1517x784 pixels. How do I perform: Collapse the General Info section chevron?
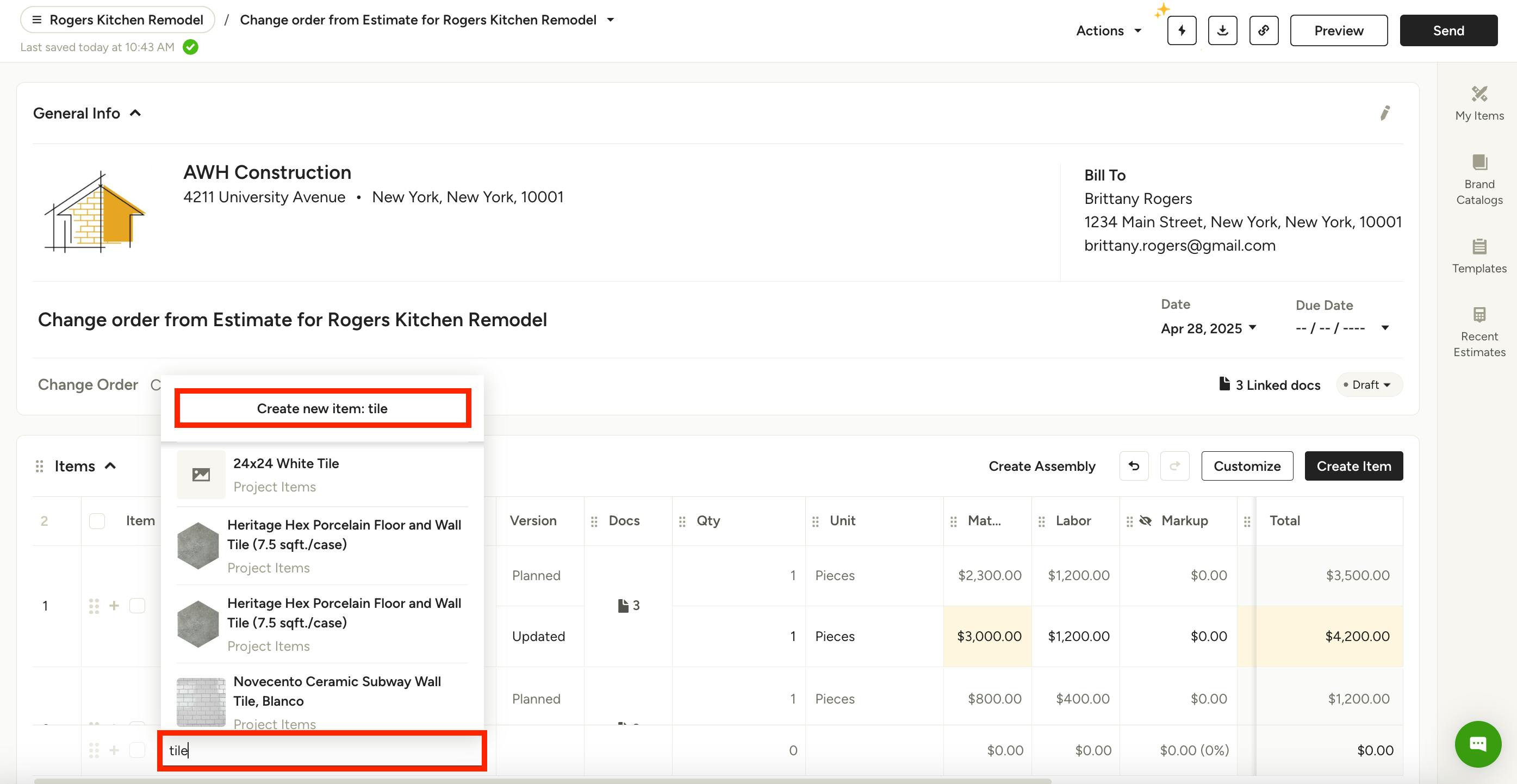coord(135,113)
